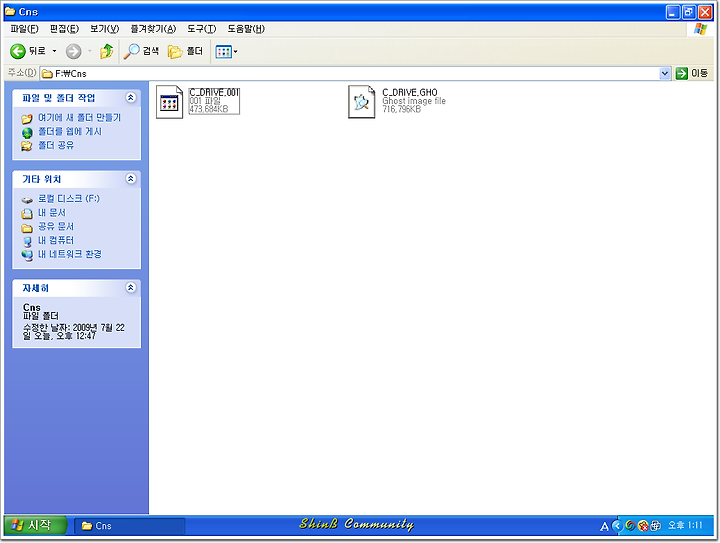Toggle the Folders (폴더) pane button
720x543 pixels.
pyautogui.click(x=186, y=51)
